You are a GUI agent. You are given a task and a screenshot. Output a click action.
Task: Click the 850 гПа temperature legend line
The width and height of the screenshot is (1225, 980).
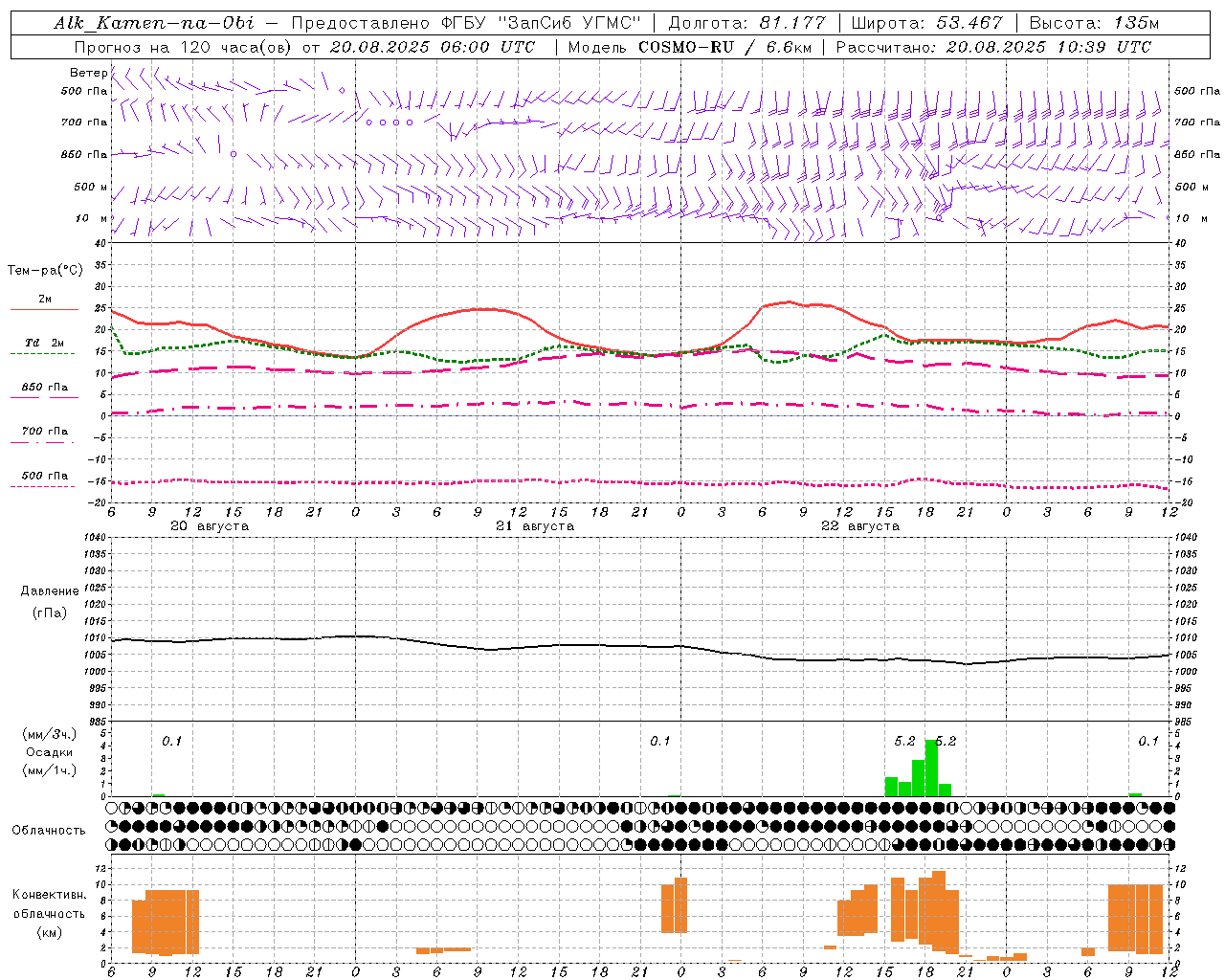pyautogui.click(x=42, y=397)
